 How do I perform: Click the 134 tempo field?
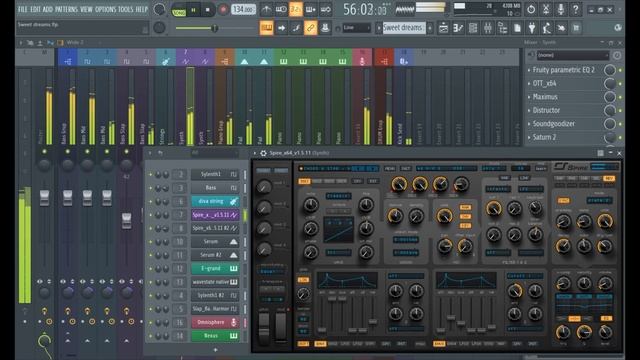click(x=243, y=9)
